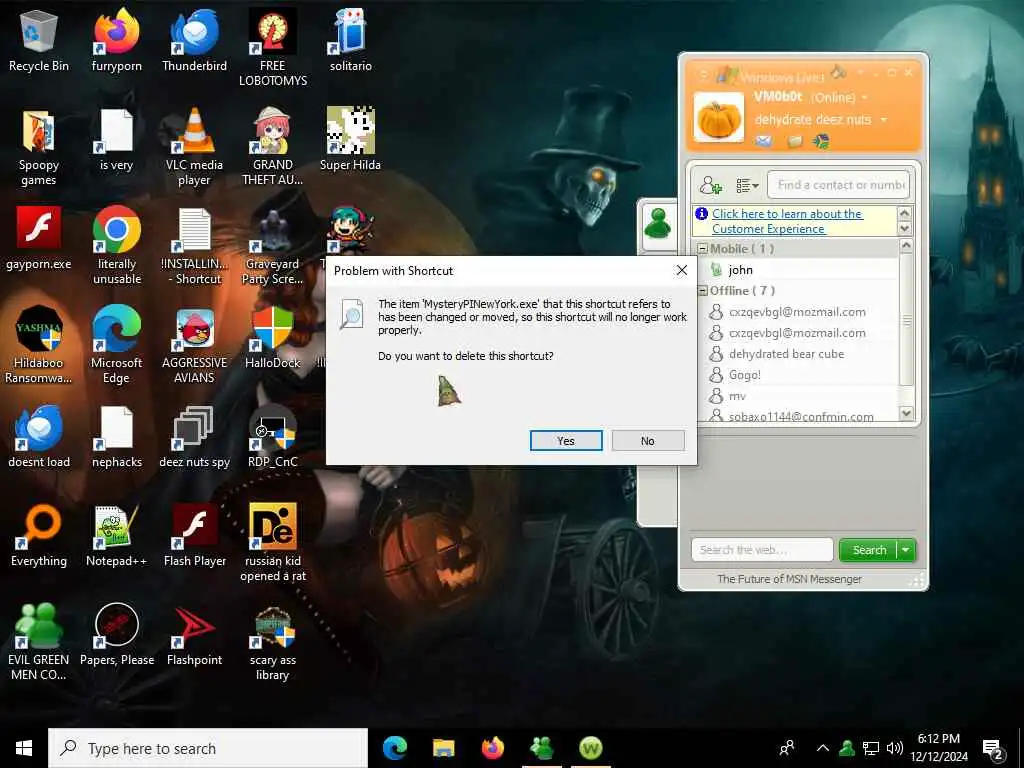Select the Papers, Please shortcut

pyautogui.click(x=117, y=635)
